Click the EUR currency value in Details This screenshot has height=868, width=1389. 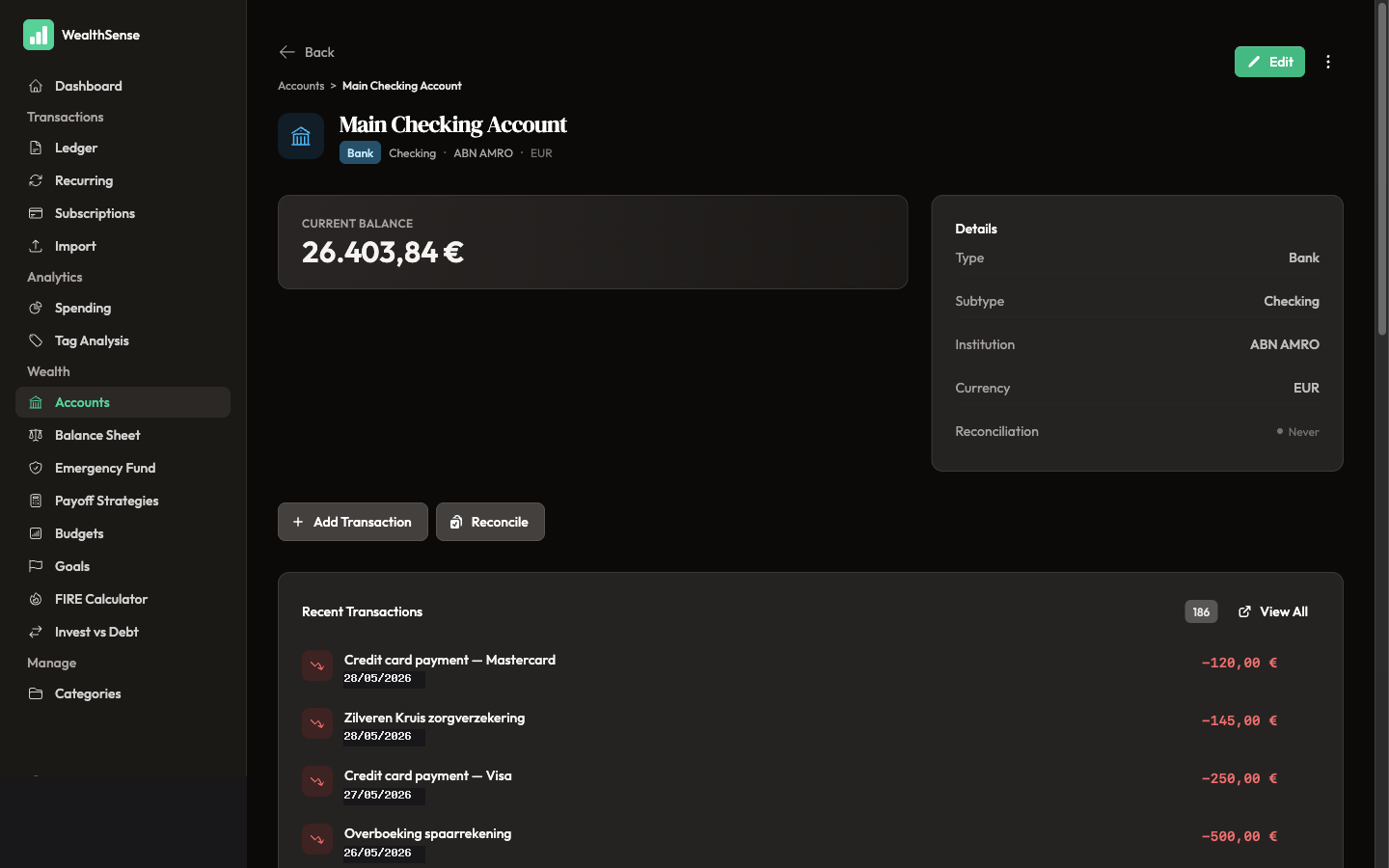(x=1306, y=388)
